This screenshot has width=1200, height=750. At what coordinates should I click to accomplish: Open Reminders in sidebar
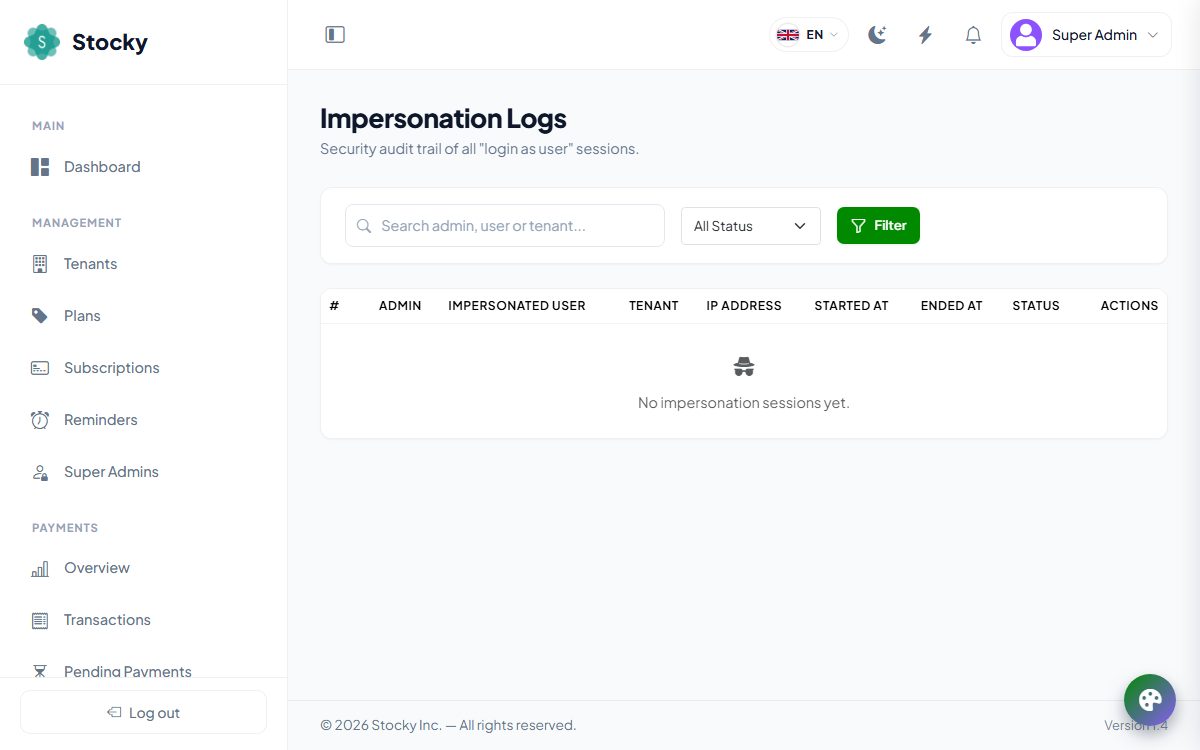click(x=143, y=420)
